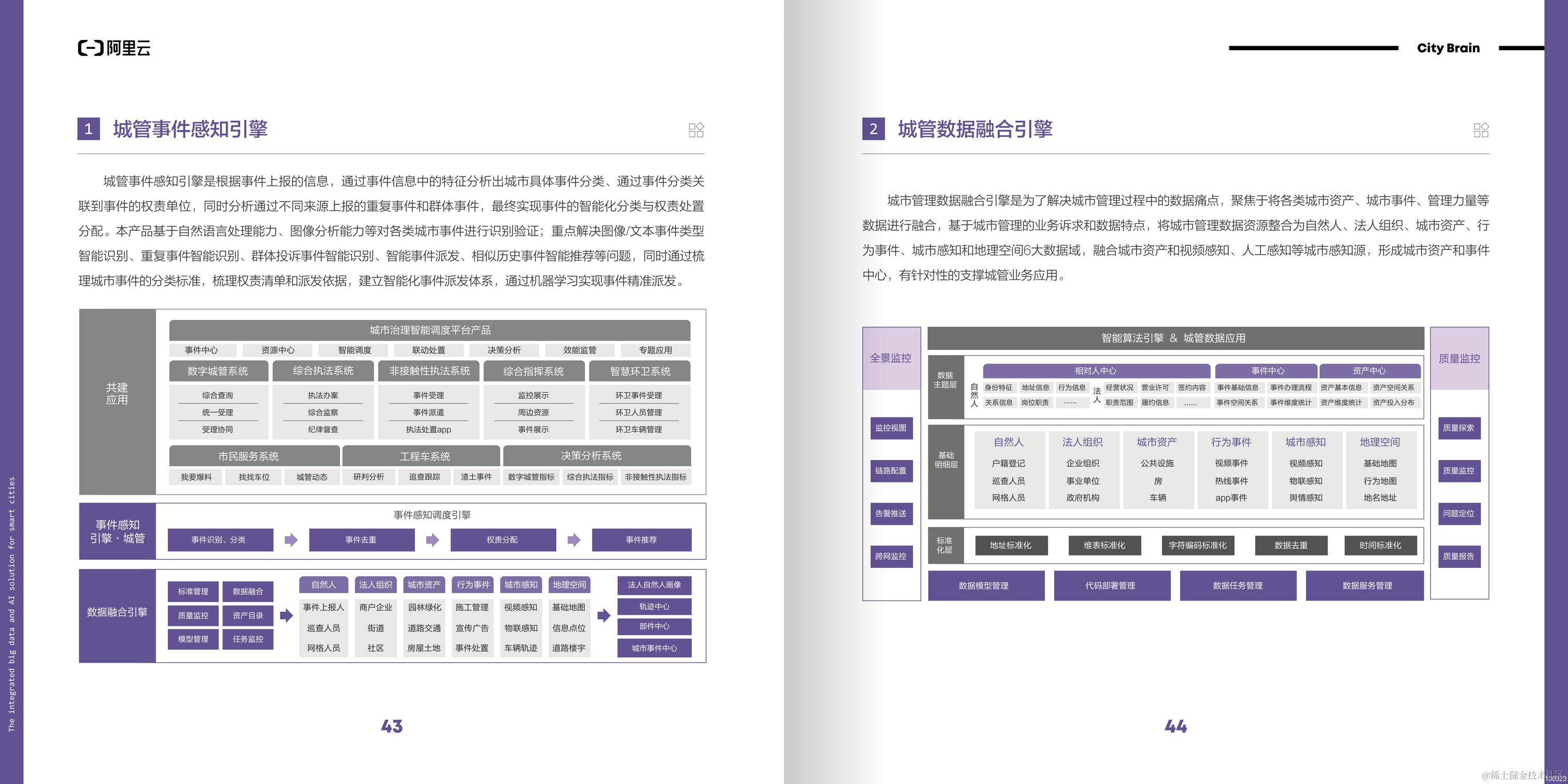Click arrow right of 资产目录 box
This screenshot has width=1568, height=784.
click(286, 615)
